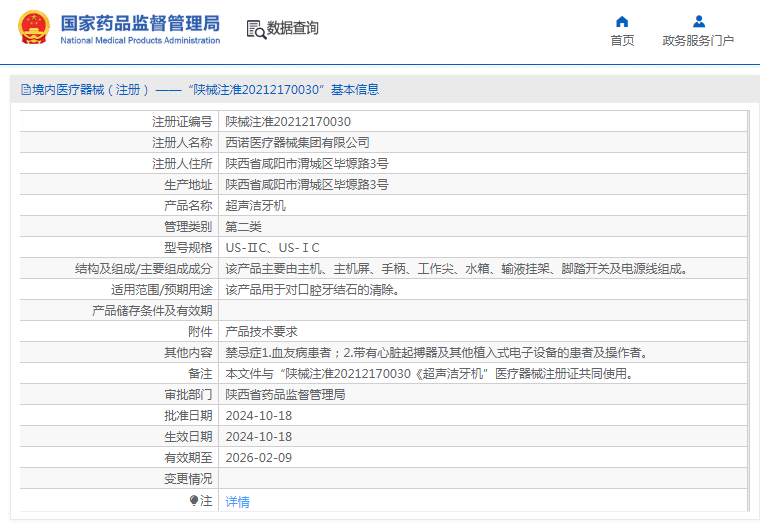The image size is (760, 525).
Task: Click the 产品技术要求 attachment entry
Action: point(261,332)
